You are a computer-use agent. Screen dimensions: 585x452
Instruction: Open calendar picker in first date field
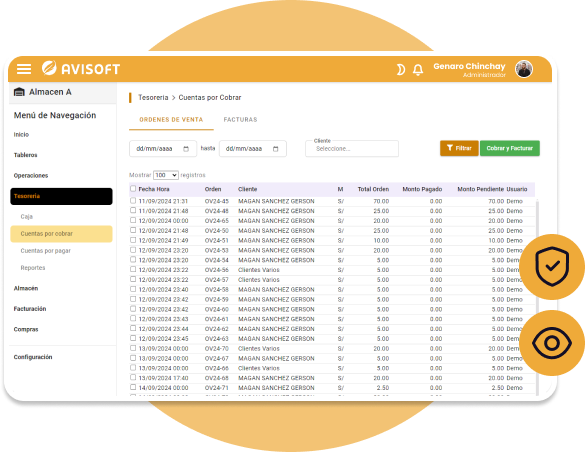[x=186, y=149]
